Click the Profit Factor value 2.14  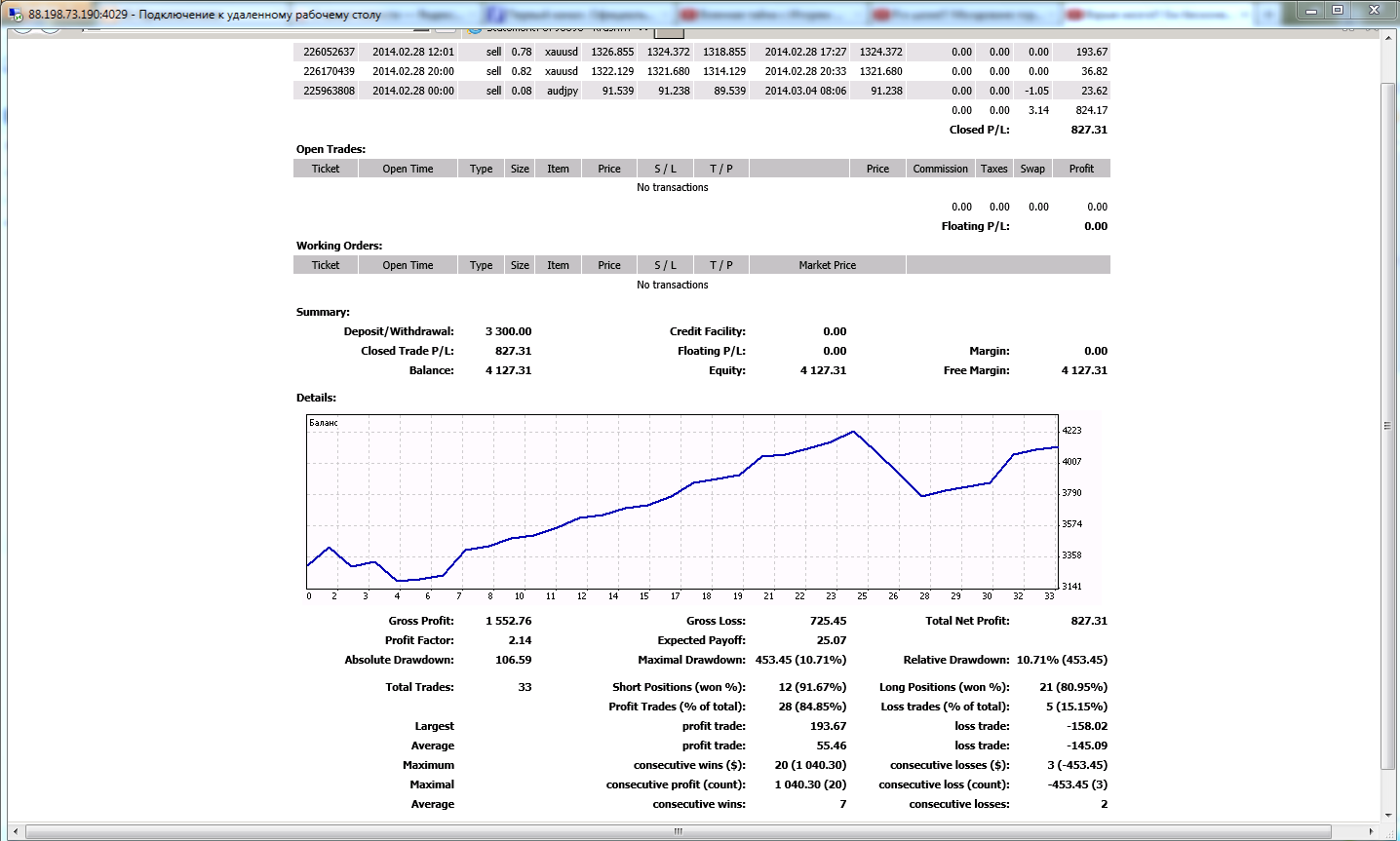tap(520, 640)
